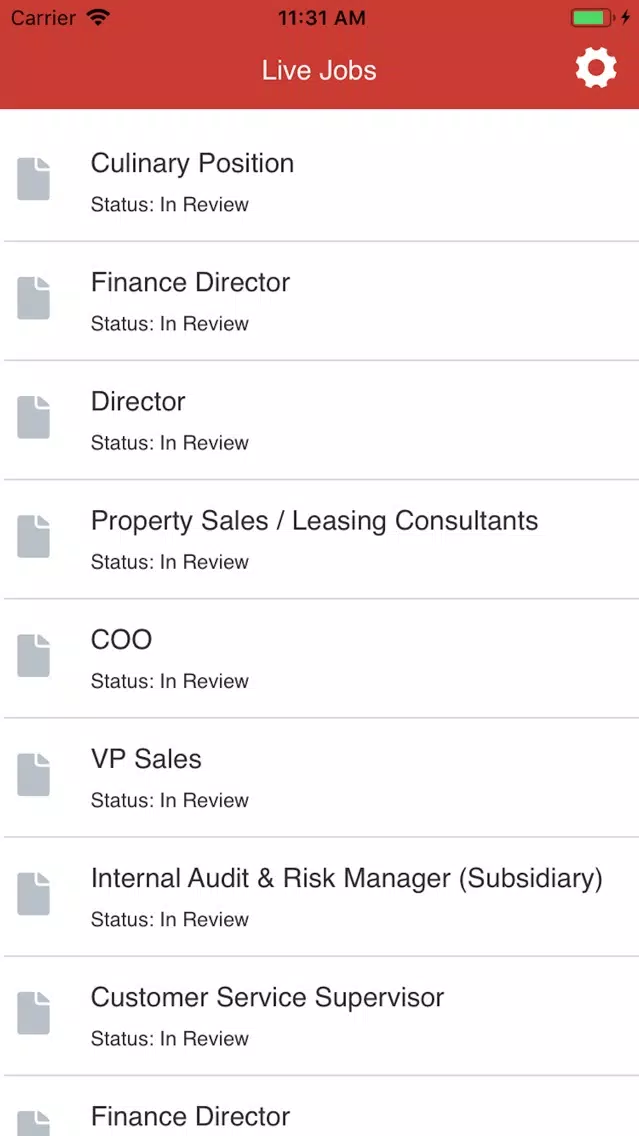This screenshot has width=639, height=1136.
Task: Open the first Finance Director job title
Action: click(191, 283)
